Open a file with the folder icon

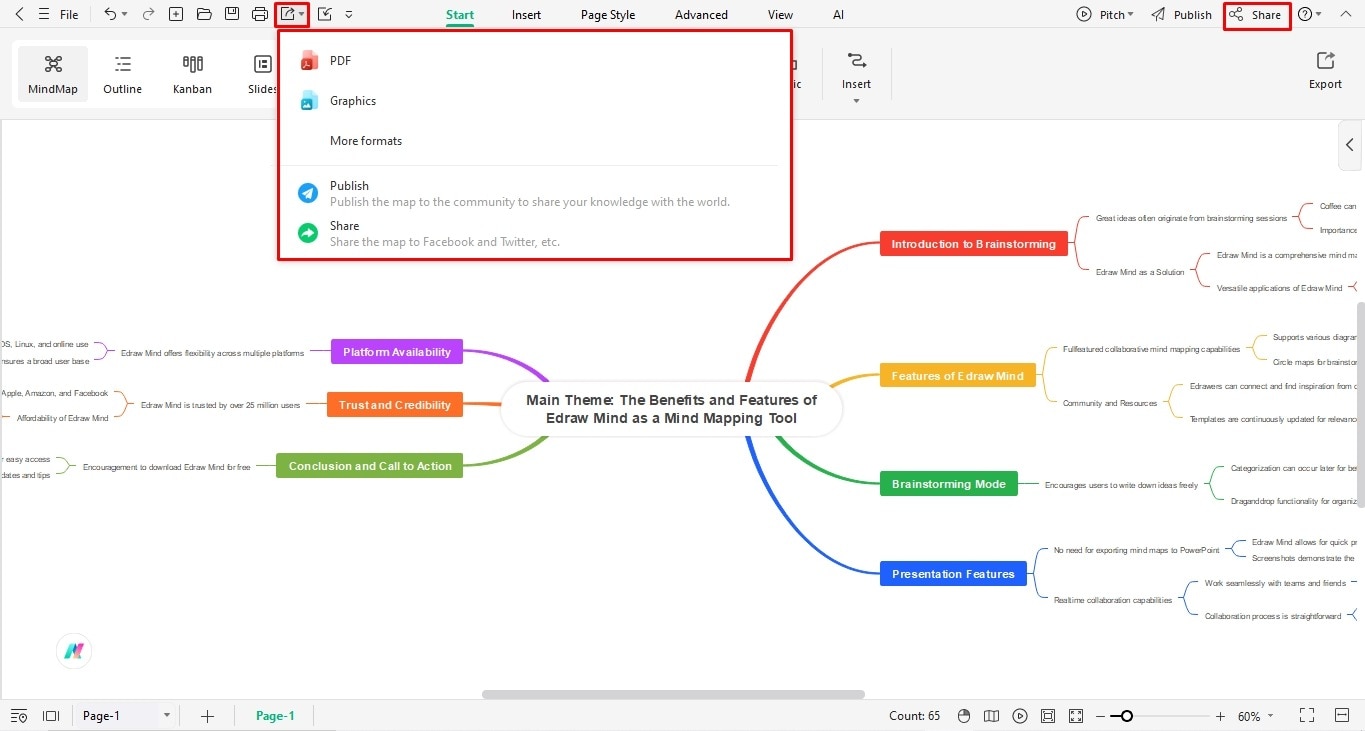(x=204, y=15)
